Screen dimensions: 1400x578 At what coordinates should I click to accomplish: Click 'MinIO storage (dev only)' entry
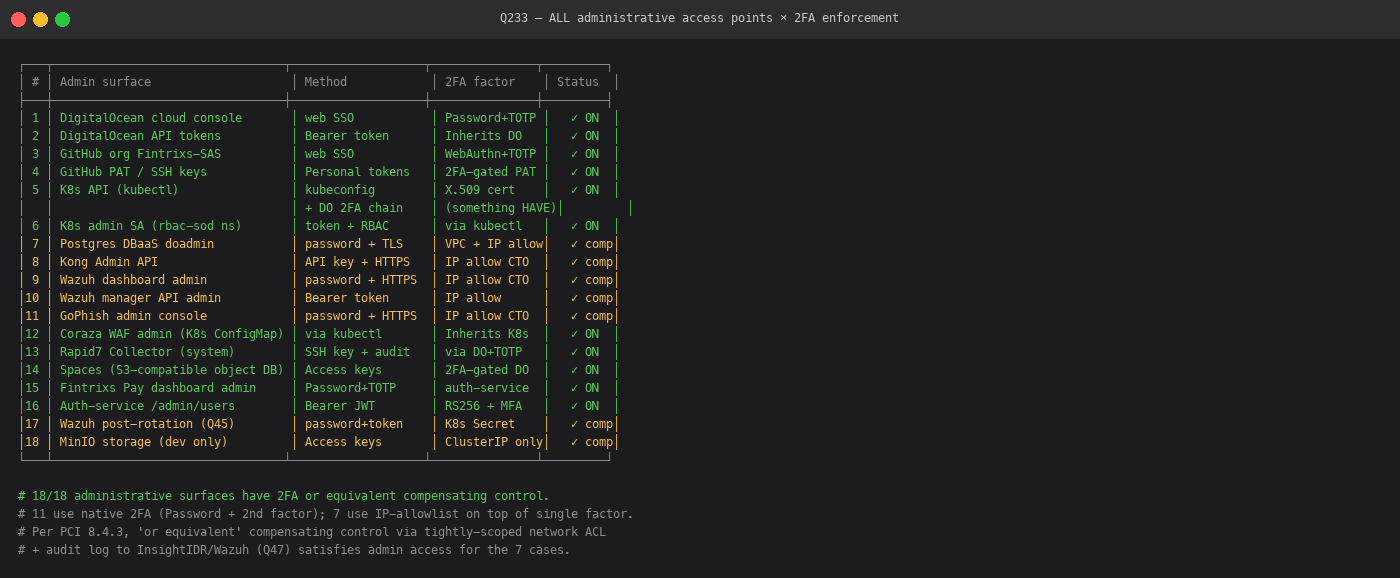point(144,442)
